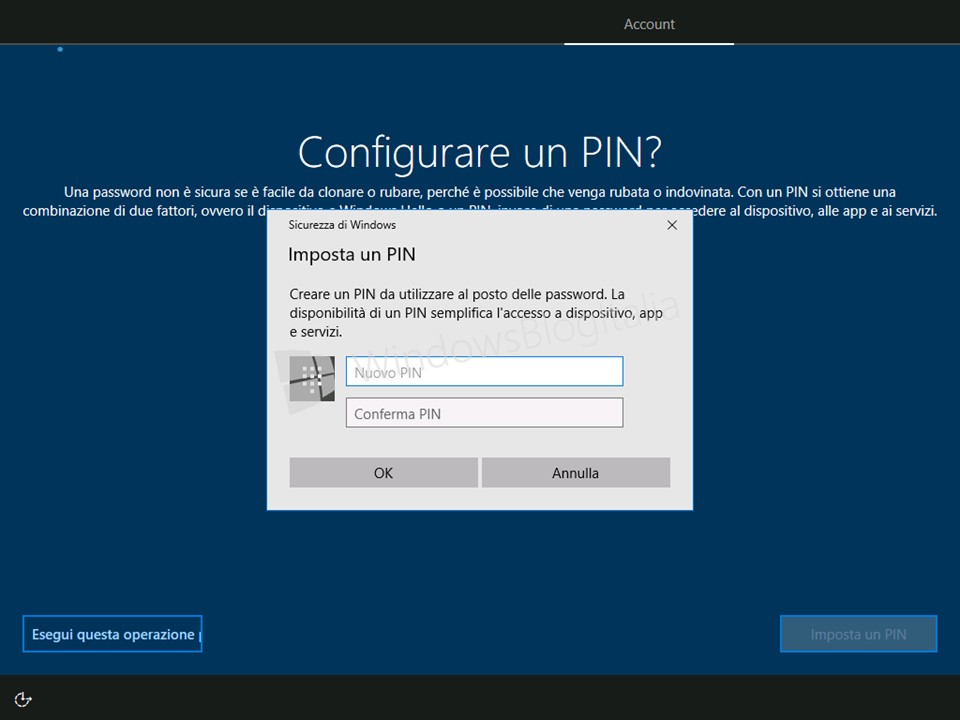Click the Imposta un PIN dialog title
This screenshot has height=720, width=960.
click(x=352, y=254)
